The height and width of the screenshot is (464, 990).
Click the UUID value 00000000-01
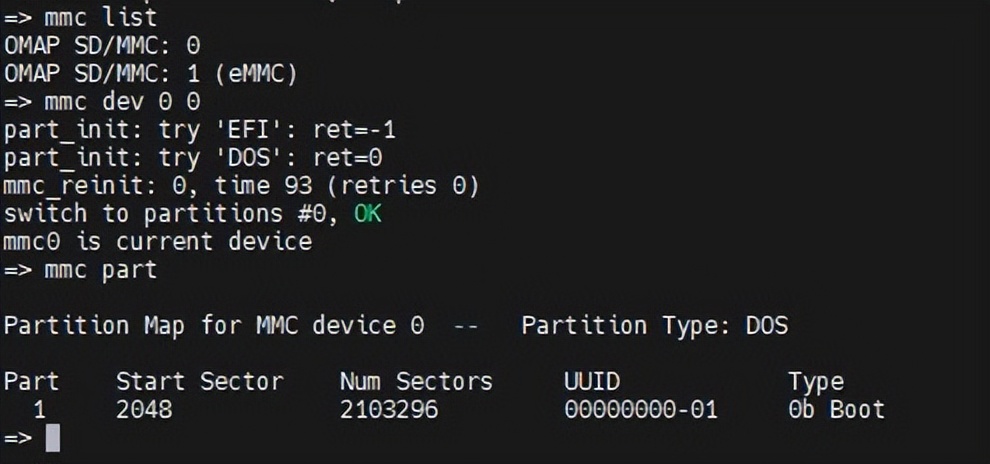coord(640,409)
